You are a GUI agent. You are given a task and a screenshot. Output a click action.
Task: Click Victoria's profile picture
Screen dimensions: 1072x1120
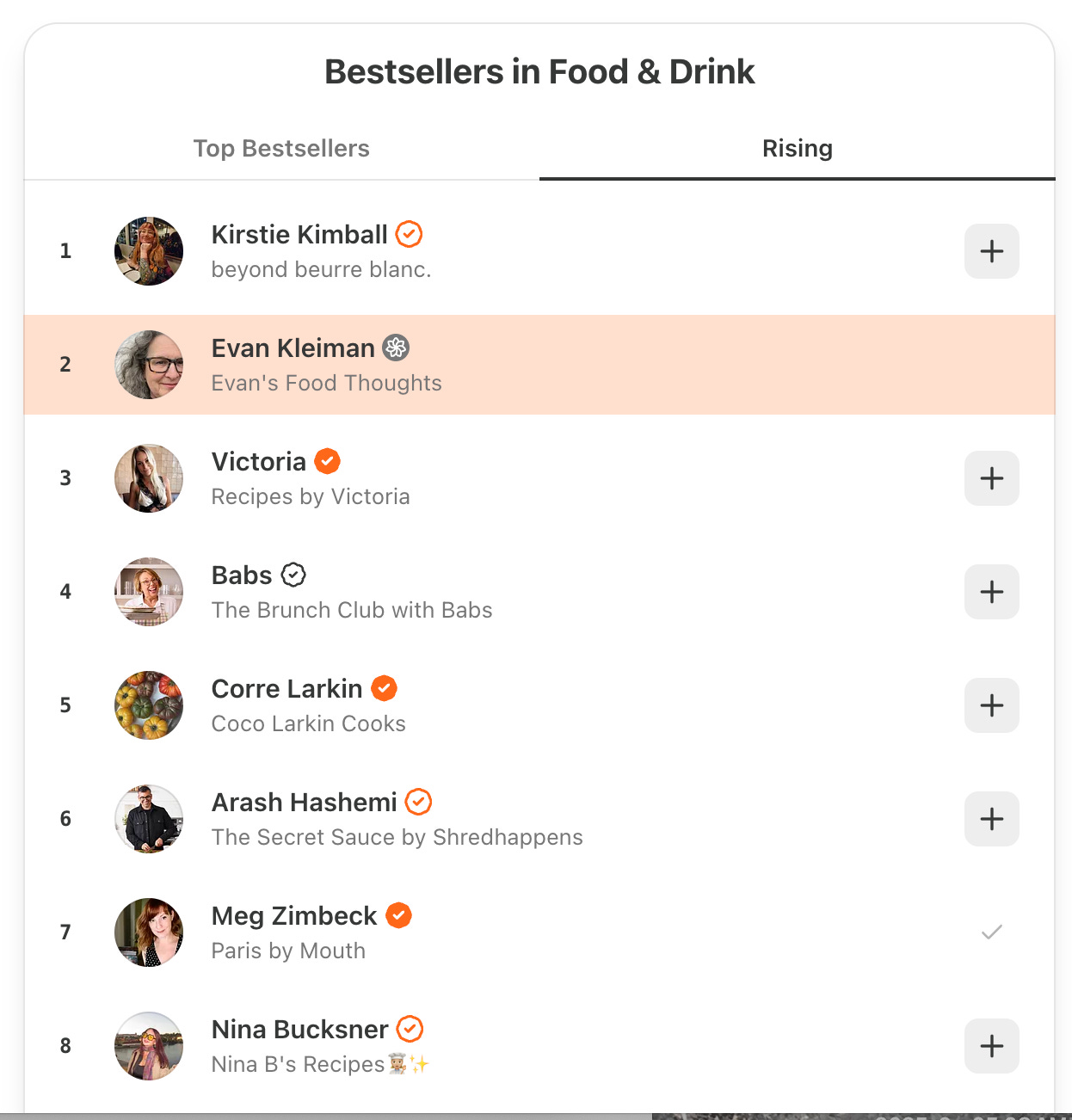point(149,478)
